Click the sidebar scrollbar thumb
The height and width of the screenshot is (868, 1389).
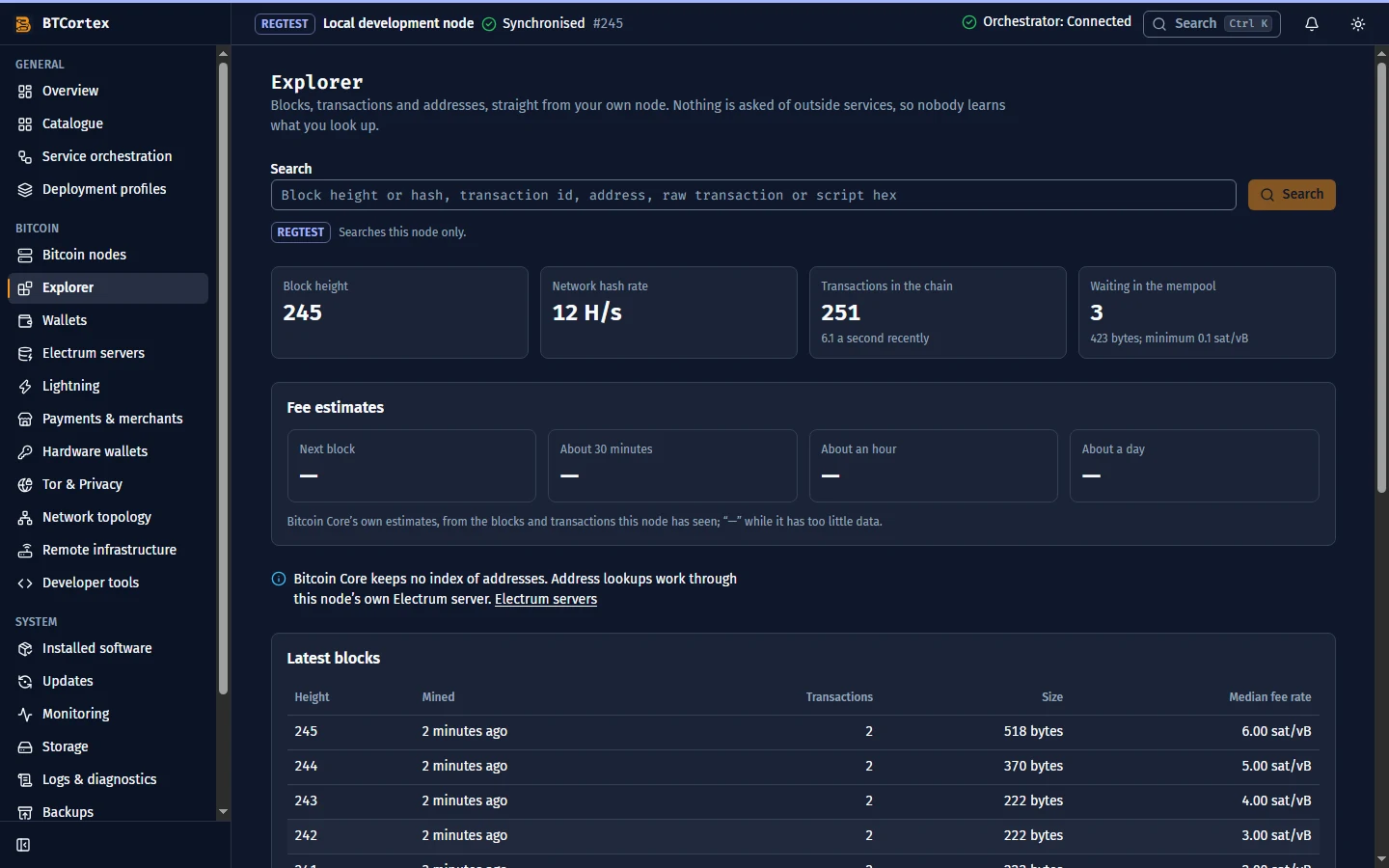tap(223, 378)
